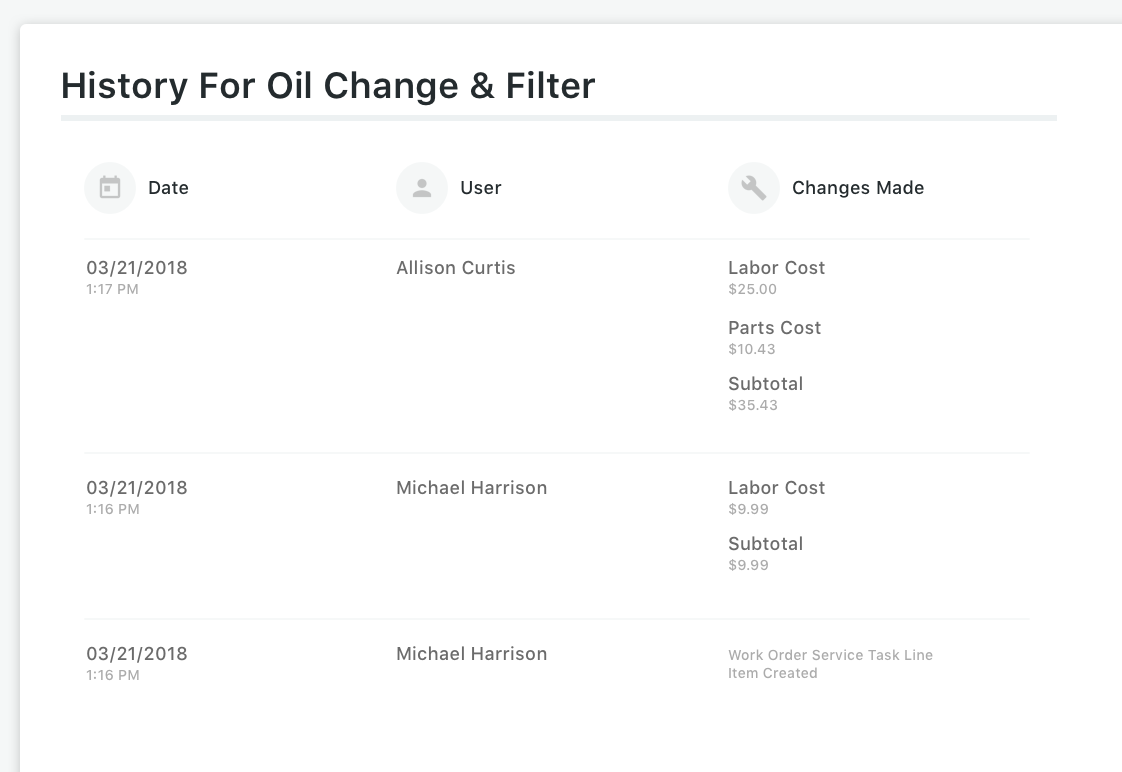Select the Allison Curtis user name

pos(455,268)
